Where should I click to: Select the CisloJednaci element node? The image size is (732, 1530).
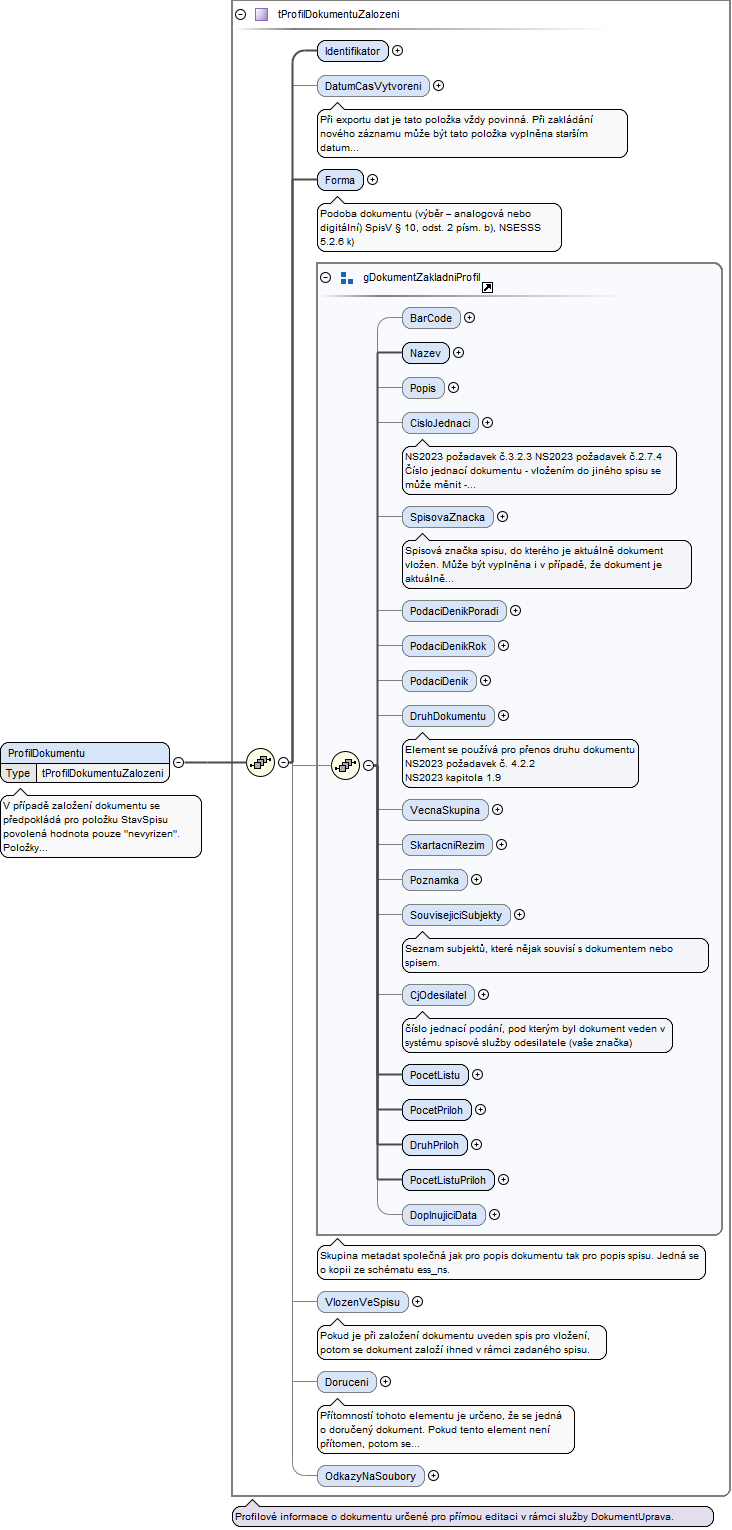coord(440,423)
